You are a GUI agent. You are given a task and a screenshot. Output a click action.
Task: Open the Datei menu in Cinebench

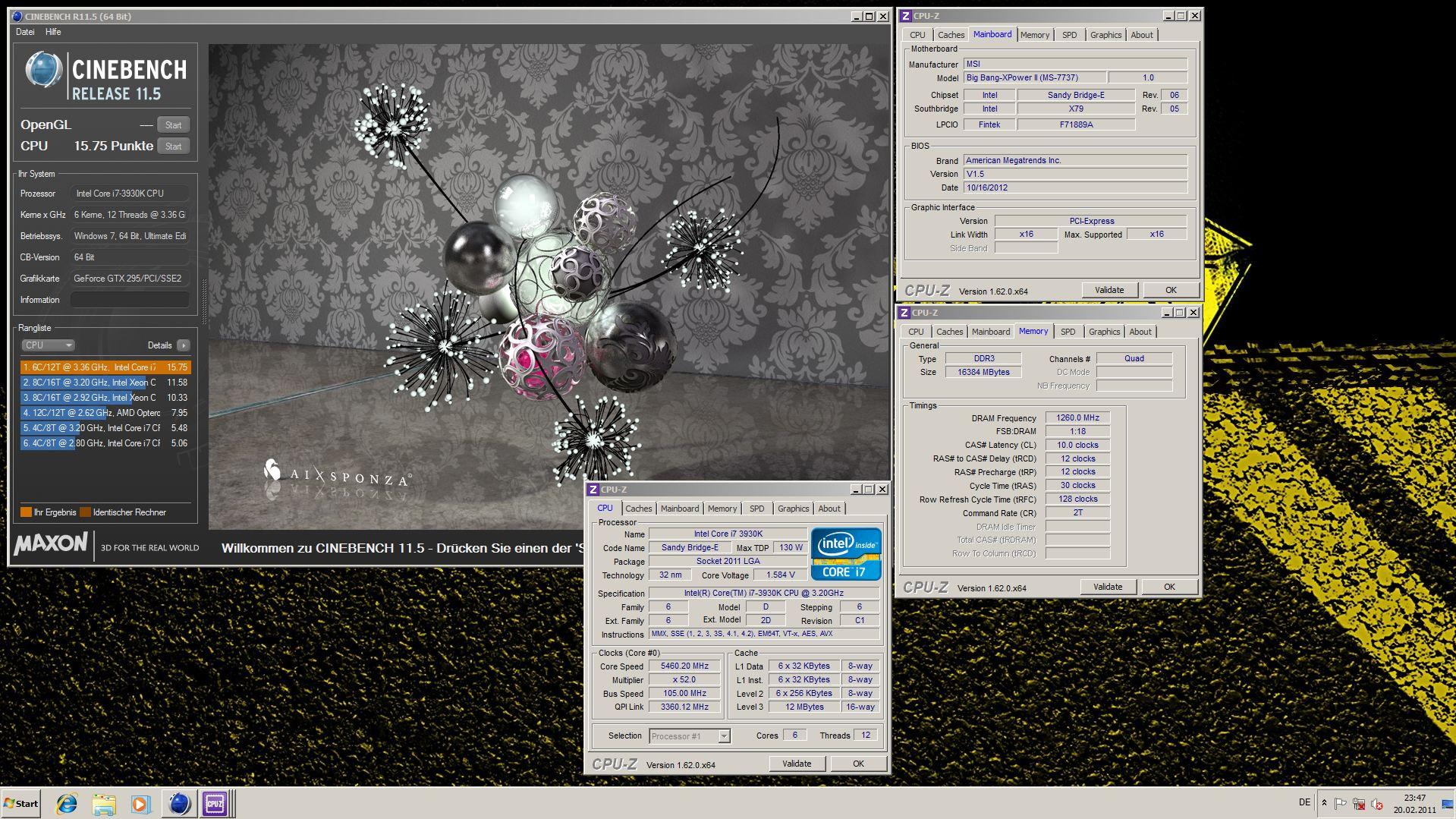(25, 32)
